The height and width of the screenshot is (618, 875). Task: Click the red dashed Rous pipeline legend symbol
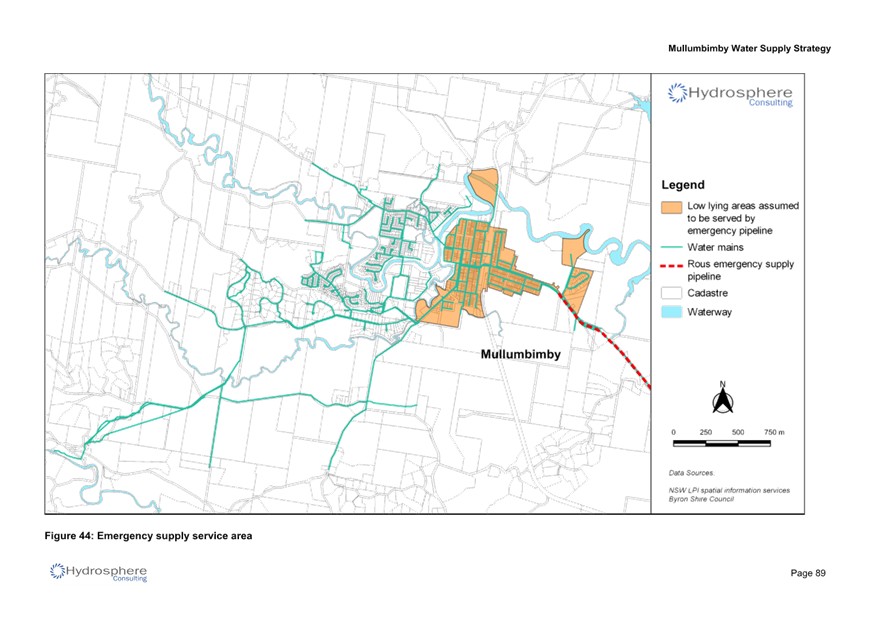click(x=671, y=266)
